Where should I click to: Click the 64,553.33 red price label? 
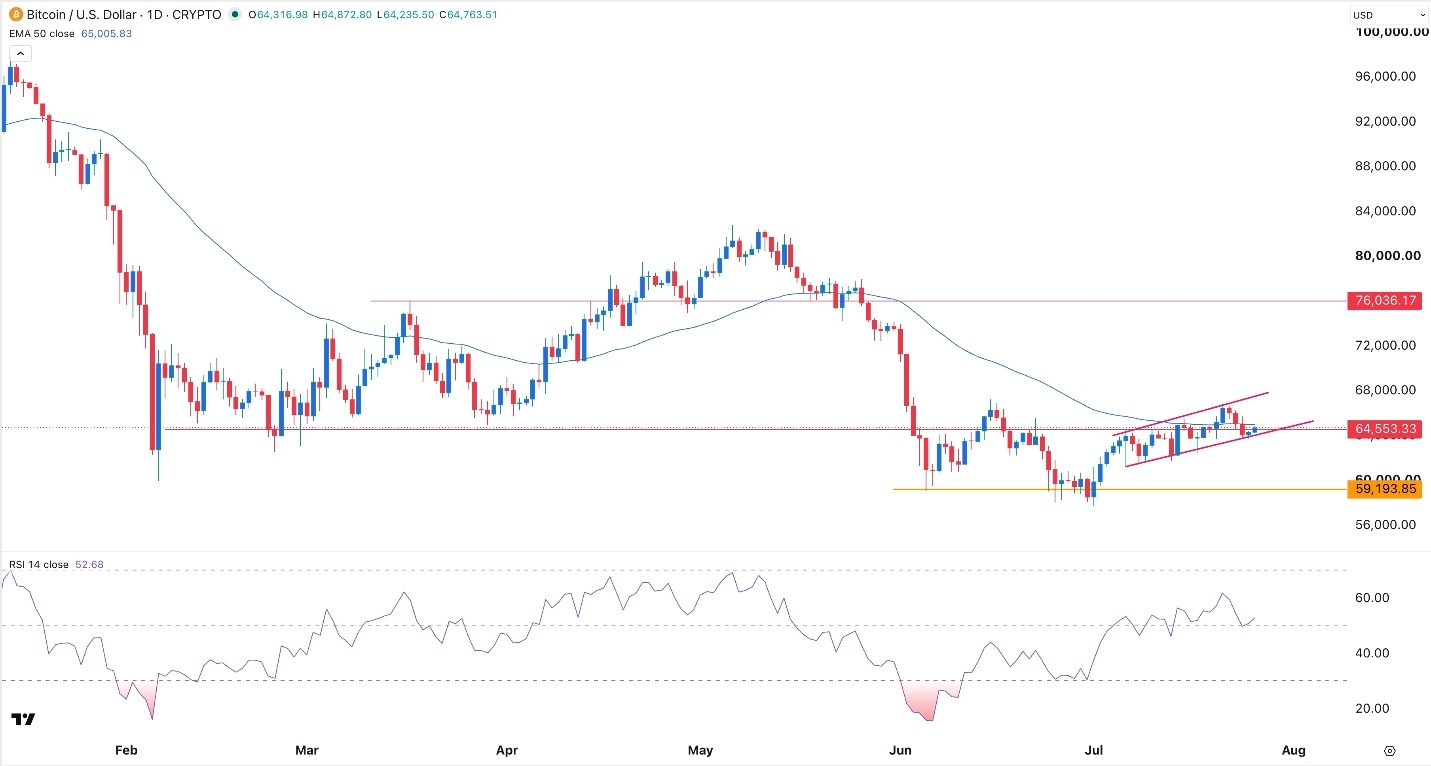tap(1383, 429)
